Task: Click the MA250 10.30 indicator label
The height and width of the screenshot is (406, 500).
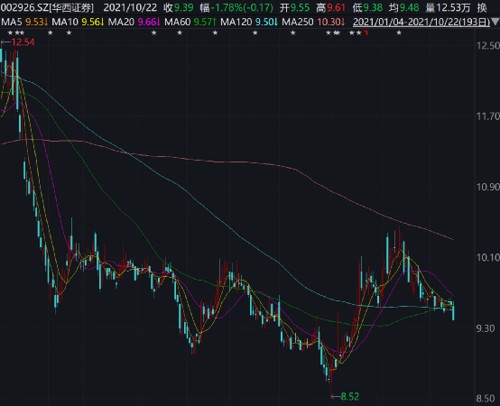Action: [x=313, y=22]
